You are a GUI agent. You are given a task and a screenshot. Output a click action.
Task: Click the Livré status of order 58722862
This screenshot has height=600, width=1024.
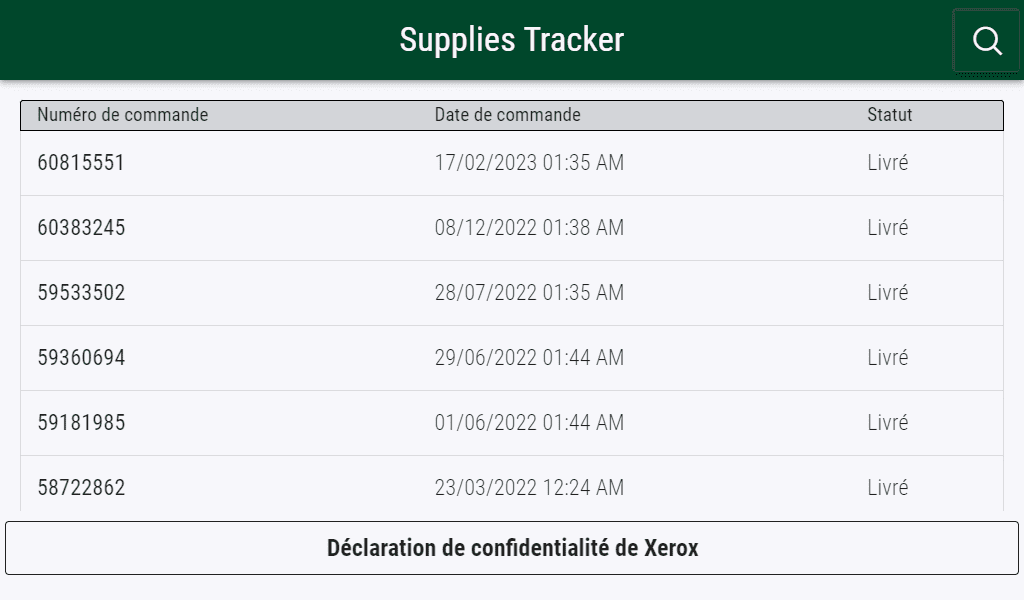coord(888,487)
